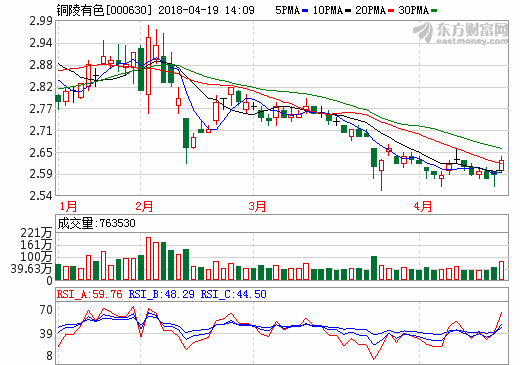This screenshot has height=365, width=520.
Task: Click the 20PMA red legend swatch
Action: [x=391, y=11]
